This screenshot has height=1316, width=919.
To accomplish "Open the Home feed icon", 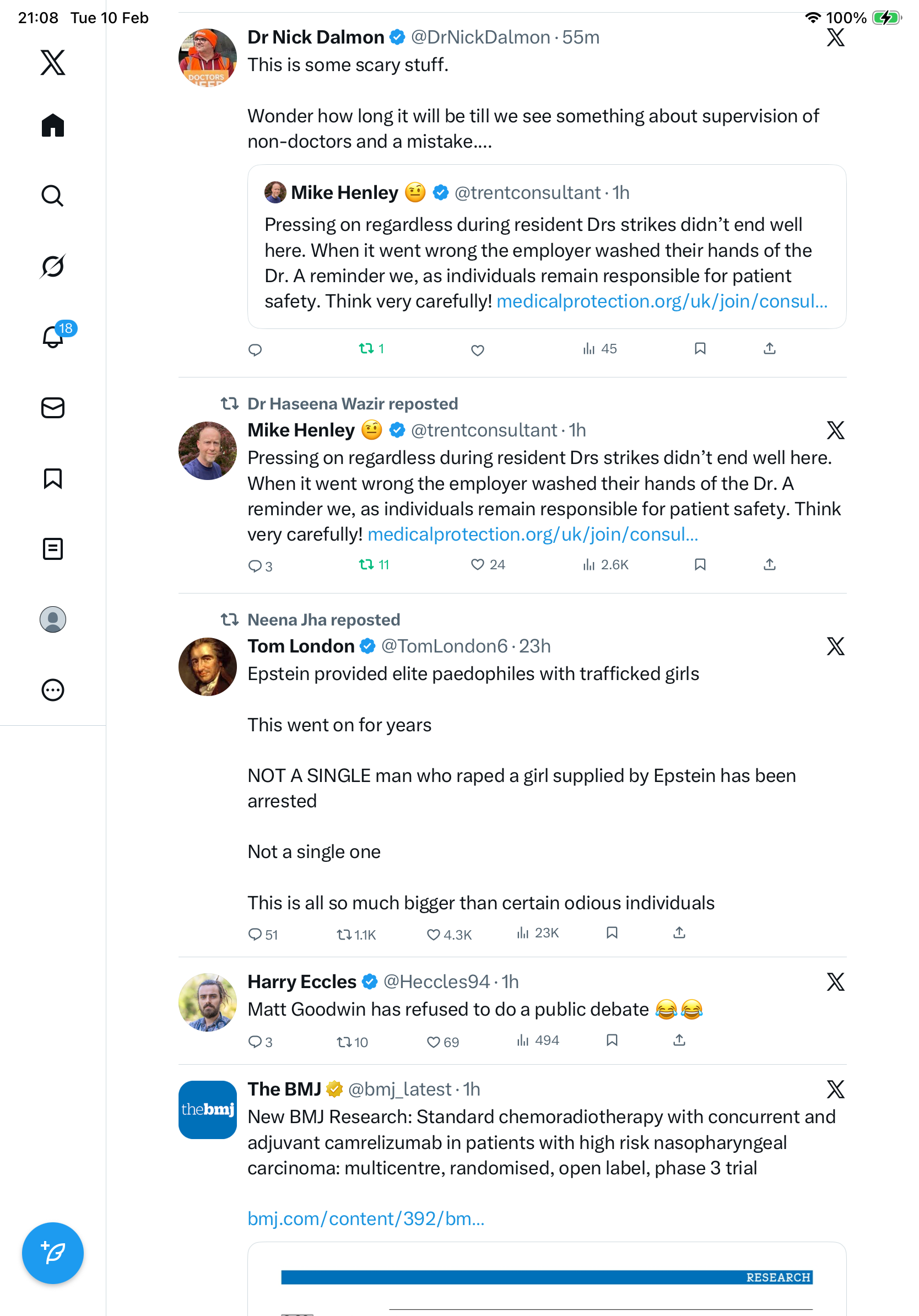I will 53,125.
